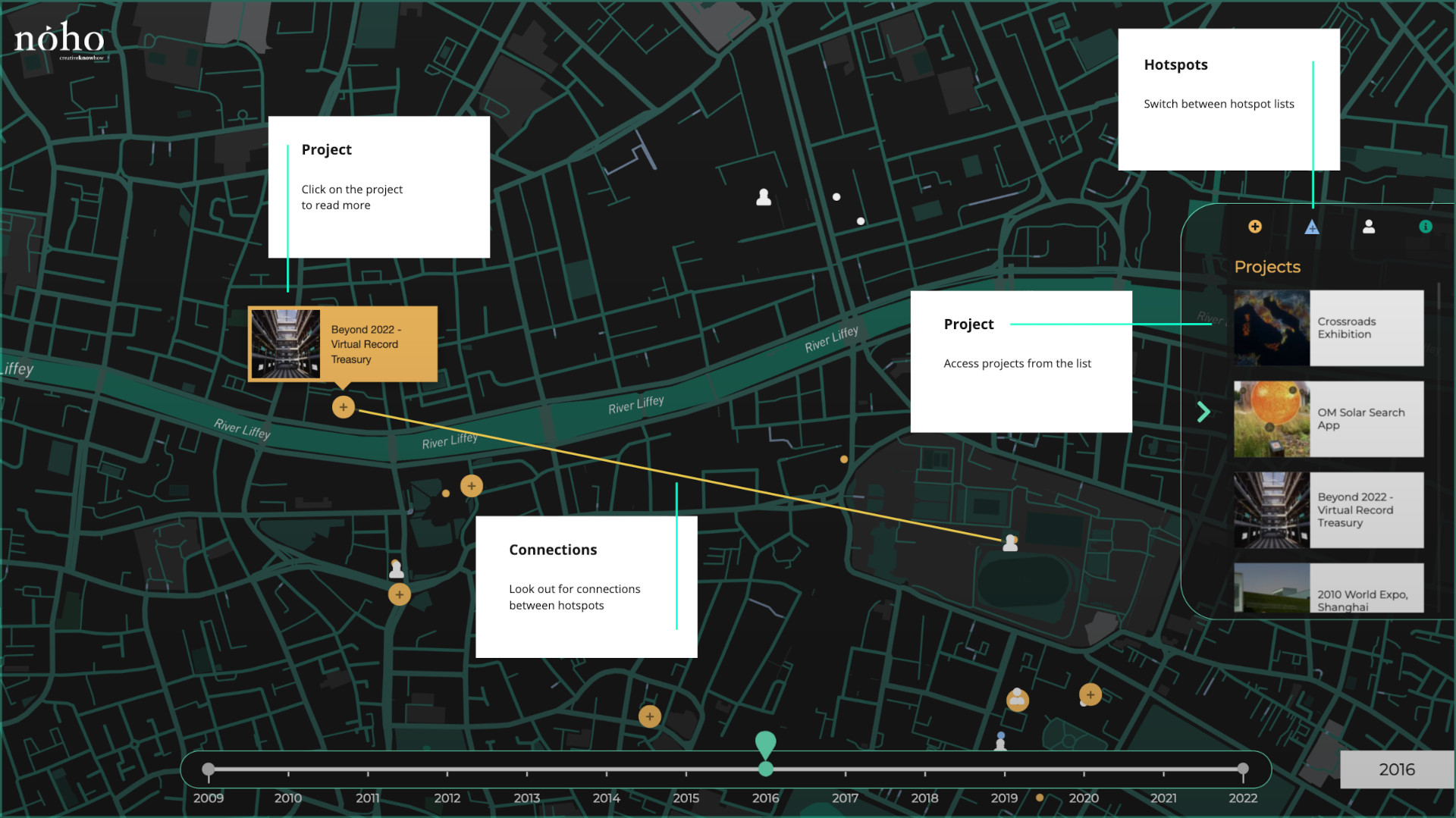The image size is (1456, 818).
Task: Select Beyond 2022 in the Projects list
Action: pos(1329,510)
